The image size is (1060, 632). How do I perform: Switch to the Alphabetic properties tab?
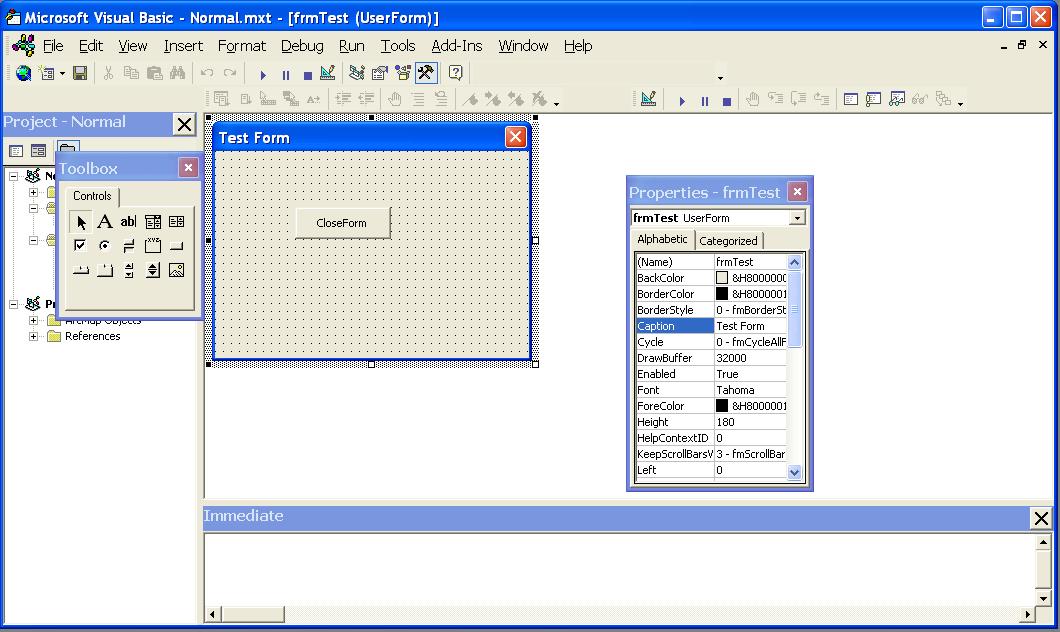tap(662, 239)
